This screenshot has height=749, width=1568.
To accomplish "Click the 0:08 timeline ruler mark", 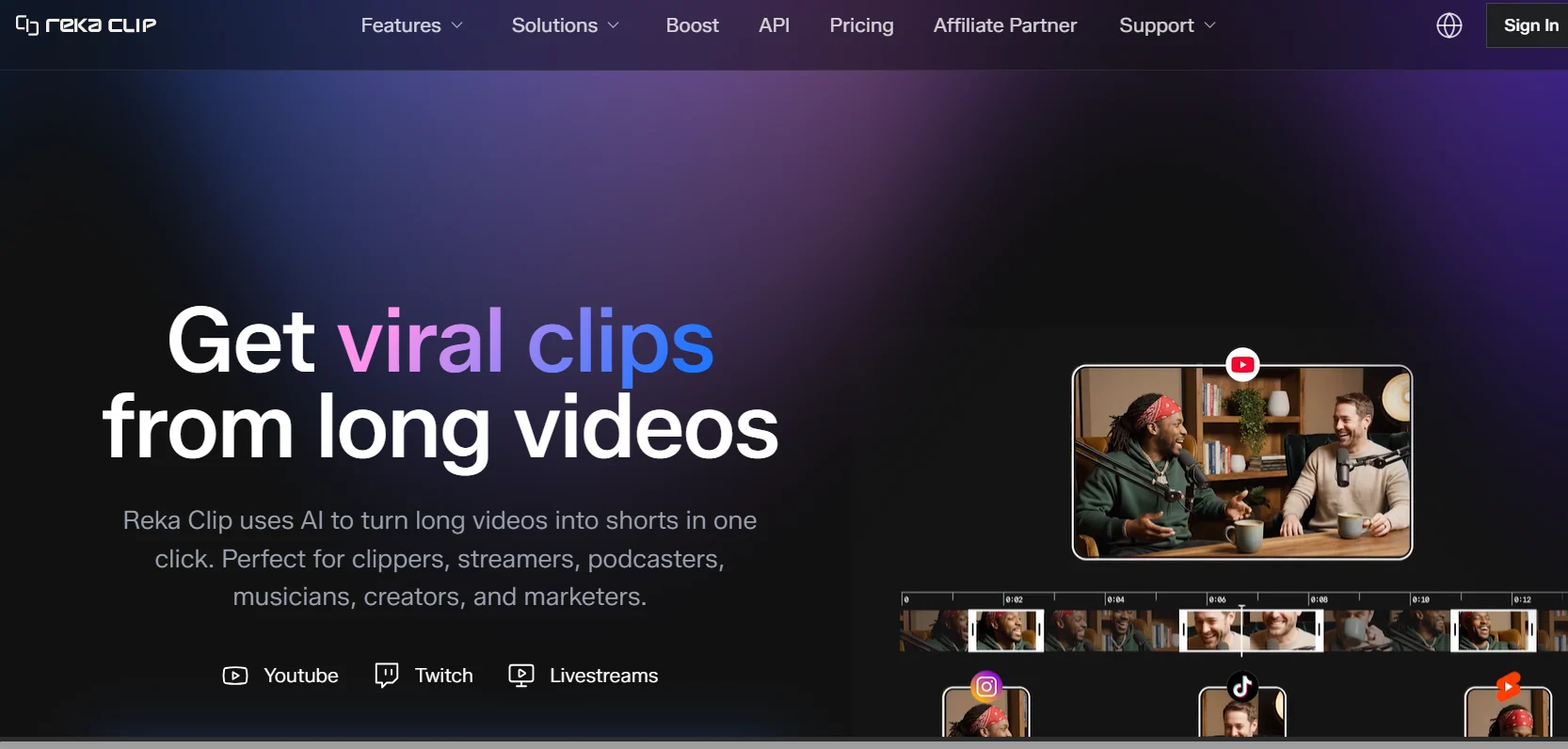I will pos(1319,599).
